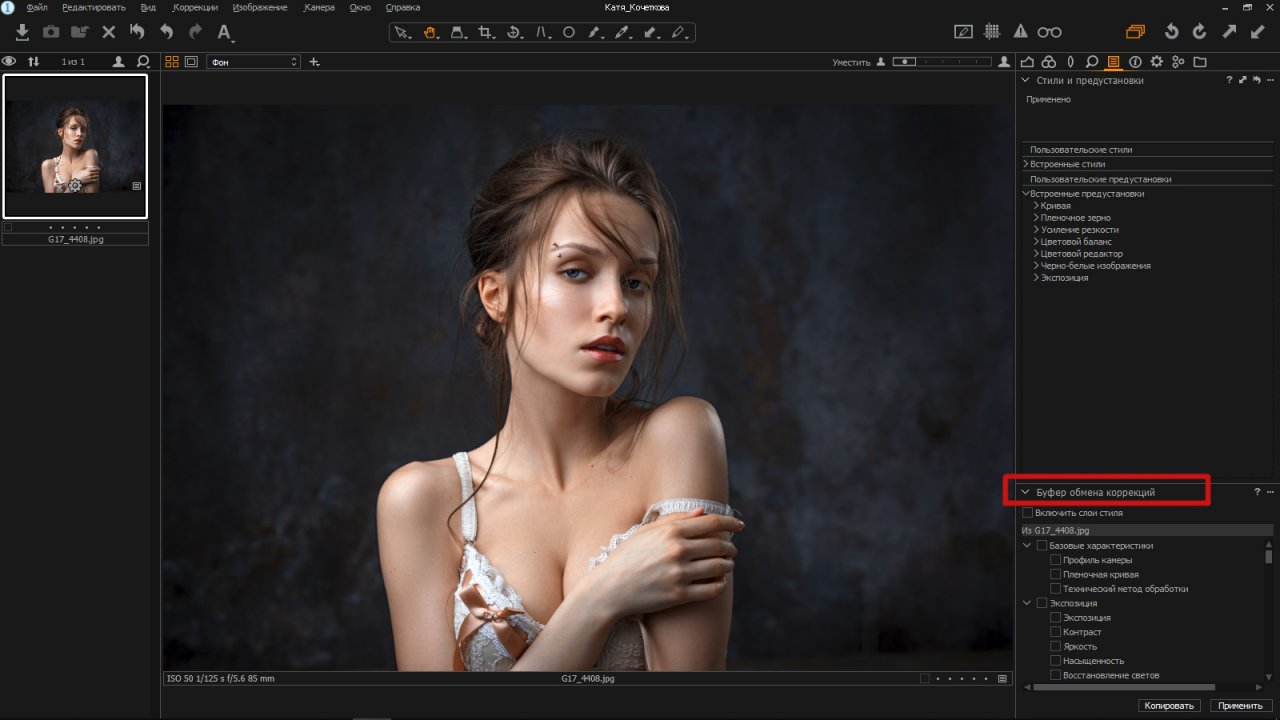Select the circle Spot removal tool
The height and width of the screenshot is (720, 1280).
[569, 32]
